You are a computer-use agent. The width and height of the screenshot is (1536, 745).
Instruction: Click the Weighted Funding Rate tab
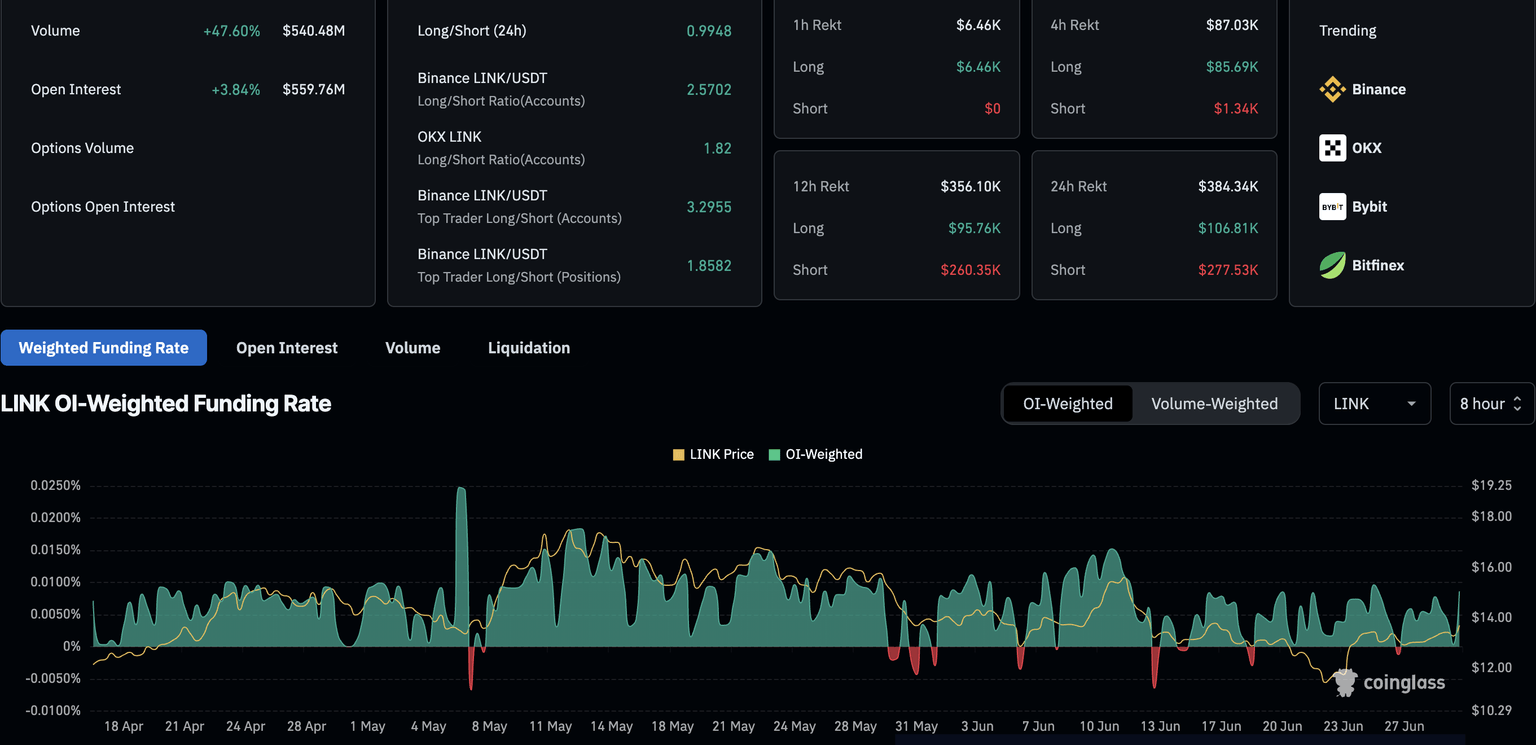pyautogui.click(x=104, y=348)
